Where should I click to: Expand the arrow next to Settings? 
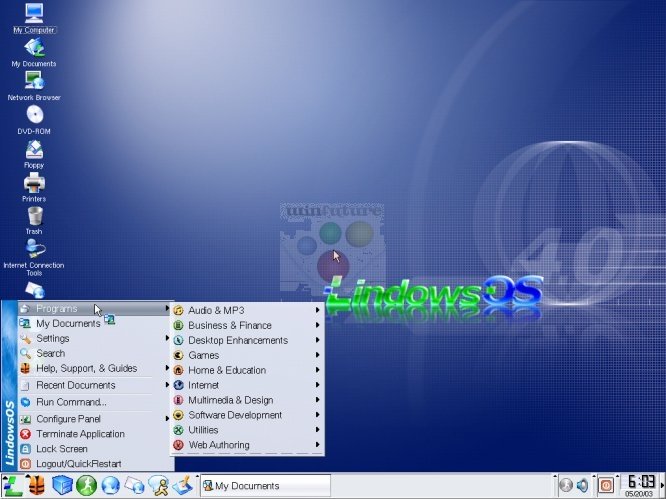167,338
